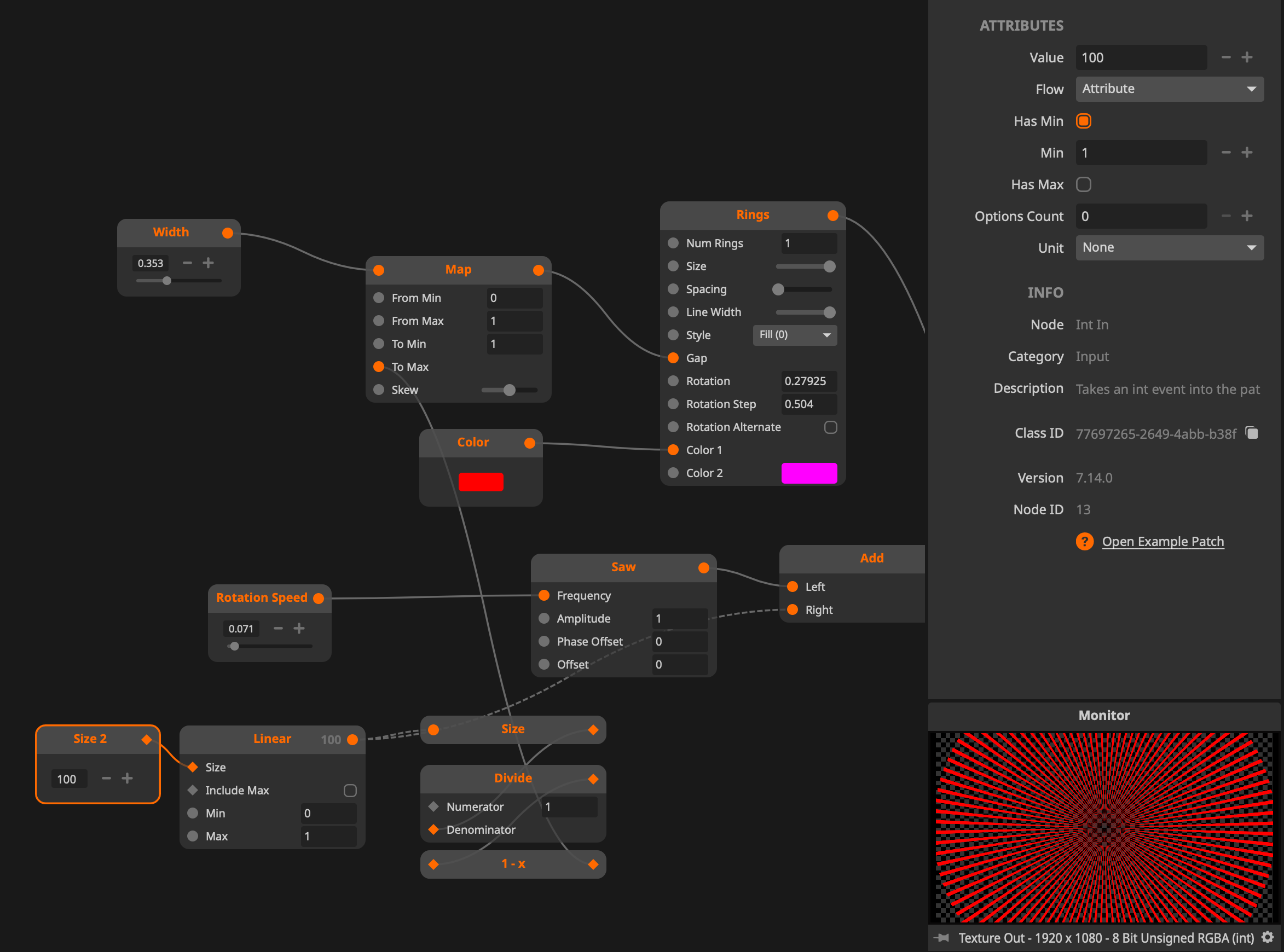The height and width of the screenshot is (952, 1284).
Task: Click the Map node input port
Action: click(x=379, y=270)
